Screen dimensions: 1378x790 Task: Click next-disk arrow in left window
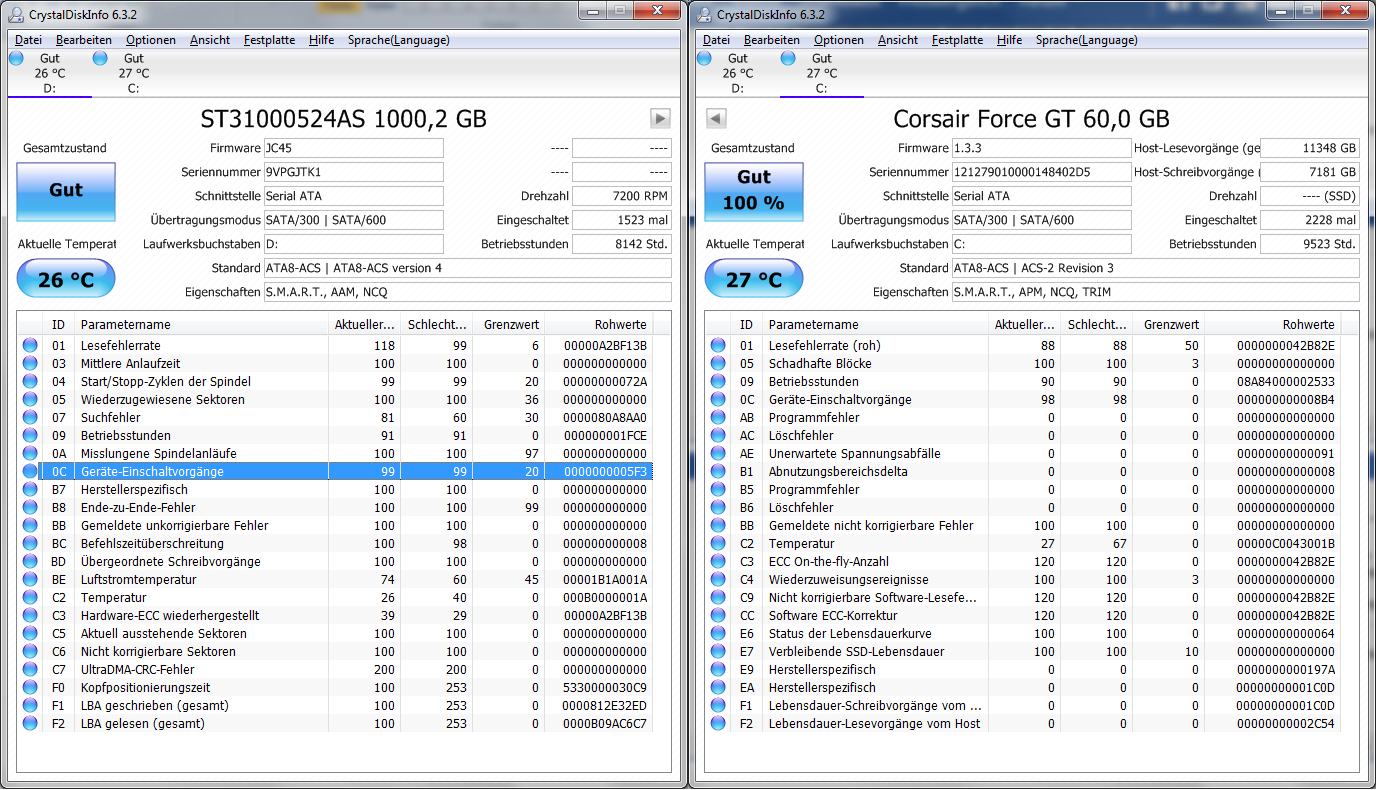tap(660, 118)
